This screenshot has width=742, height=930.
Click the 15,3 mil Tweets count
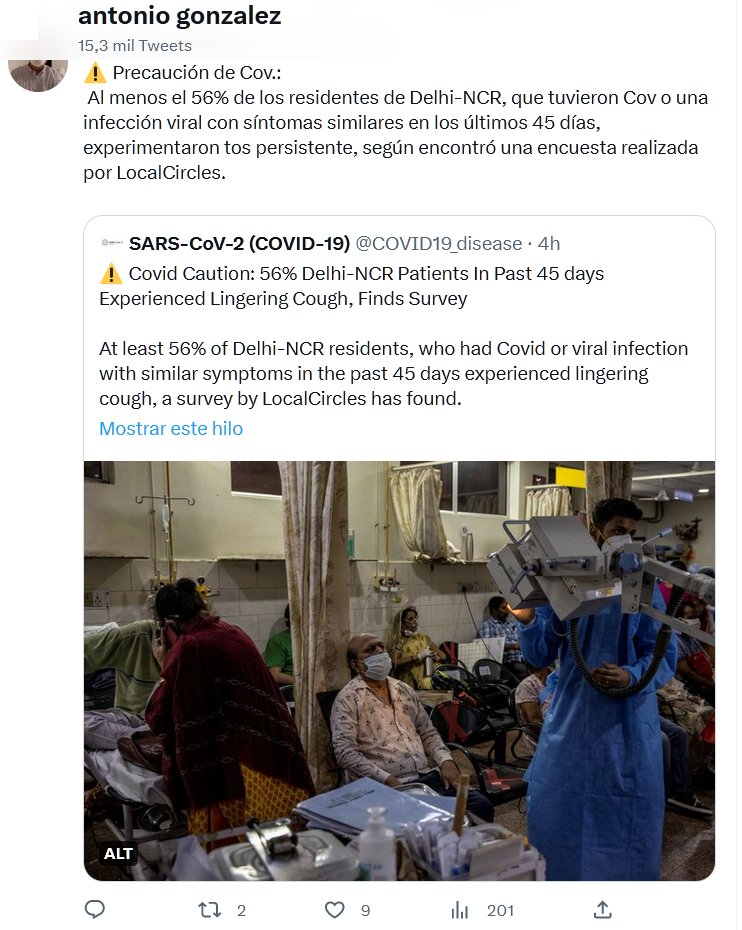click(x=135, y=45)
